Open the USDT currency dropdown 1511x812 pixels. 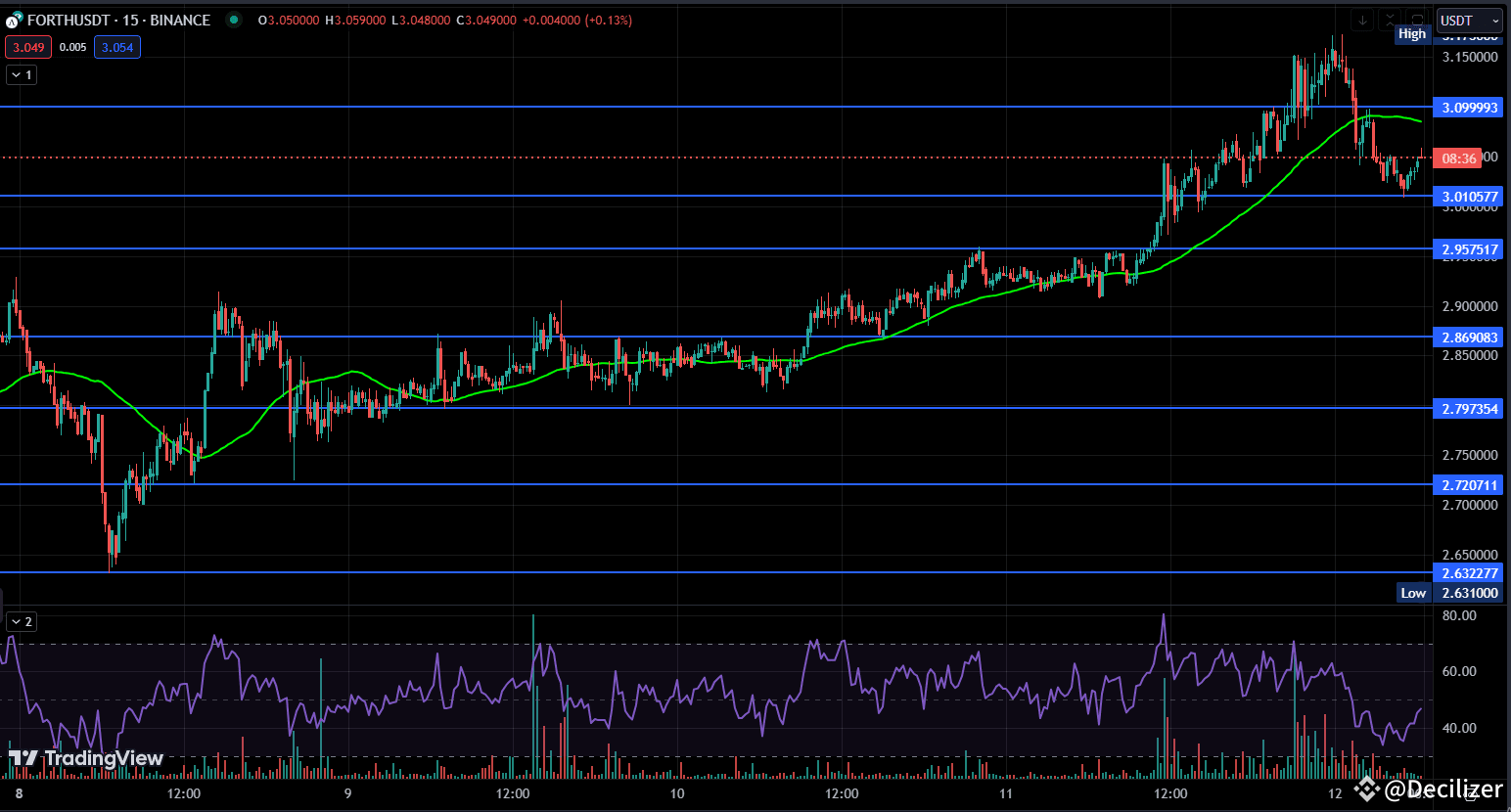(1469, 21)
